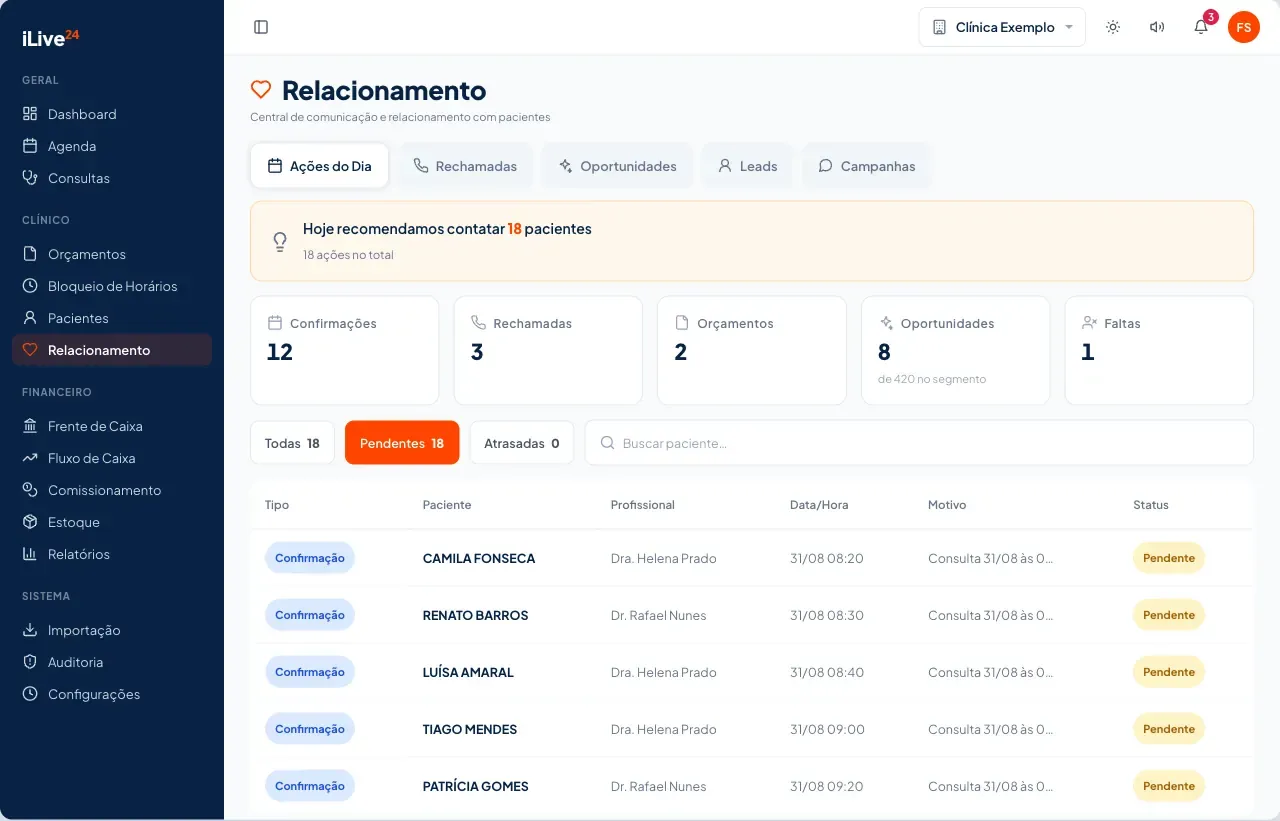1280x821 pixels.
Task: Open Frente de Caixa page
Action: pyautogui.click(x=112, y=426)
